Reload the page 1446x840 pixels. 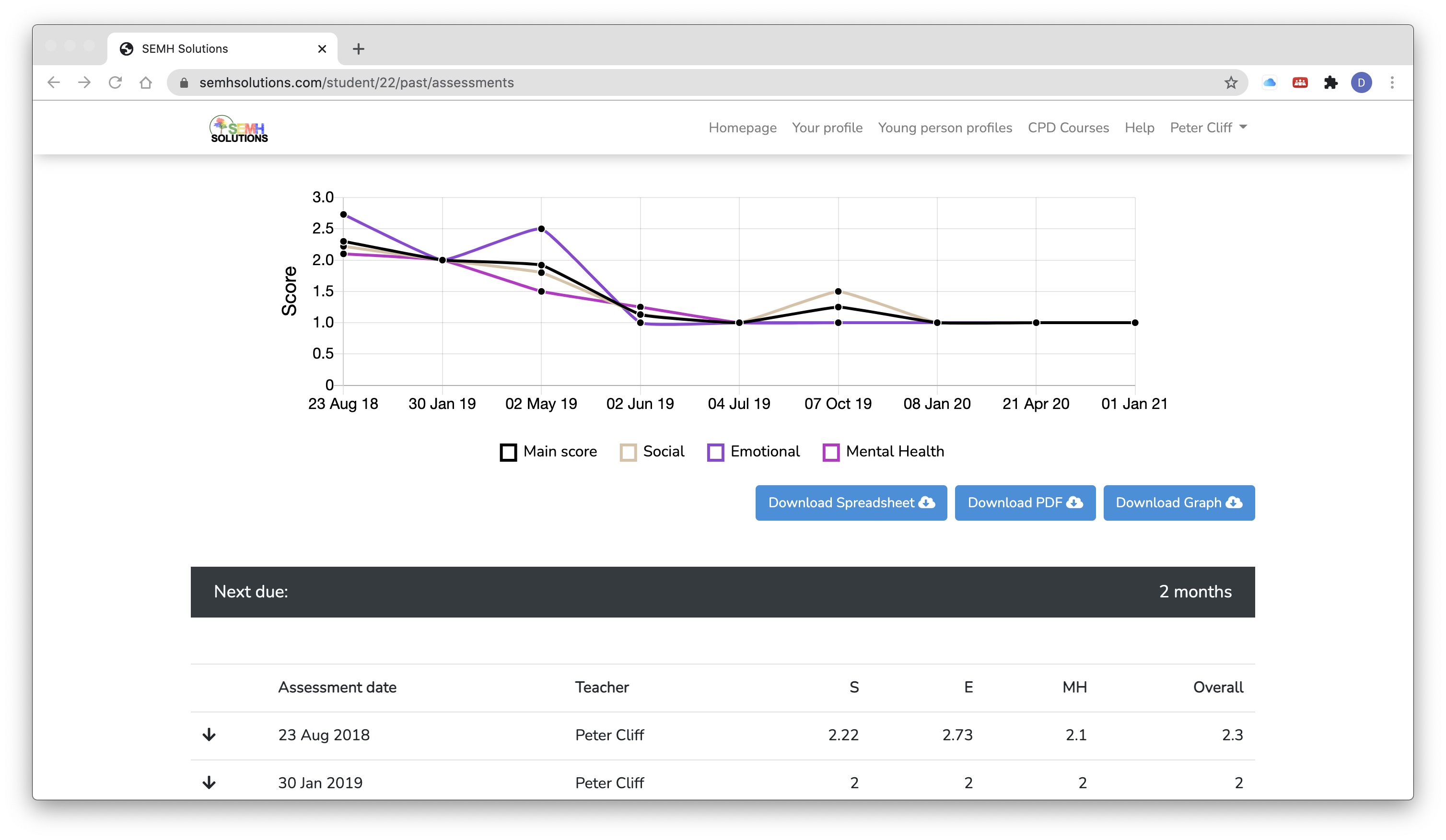tap(116, 82)
